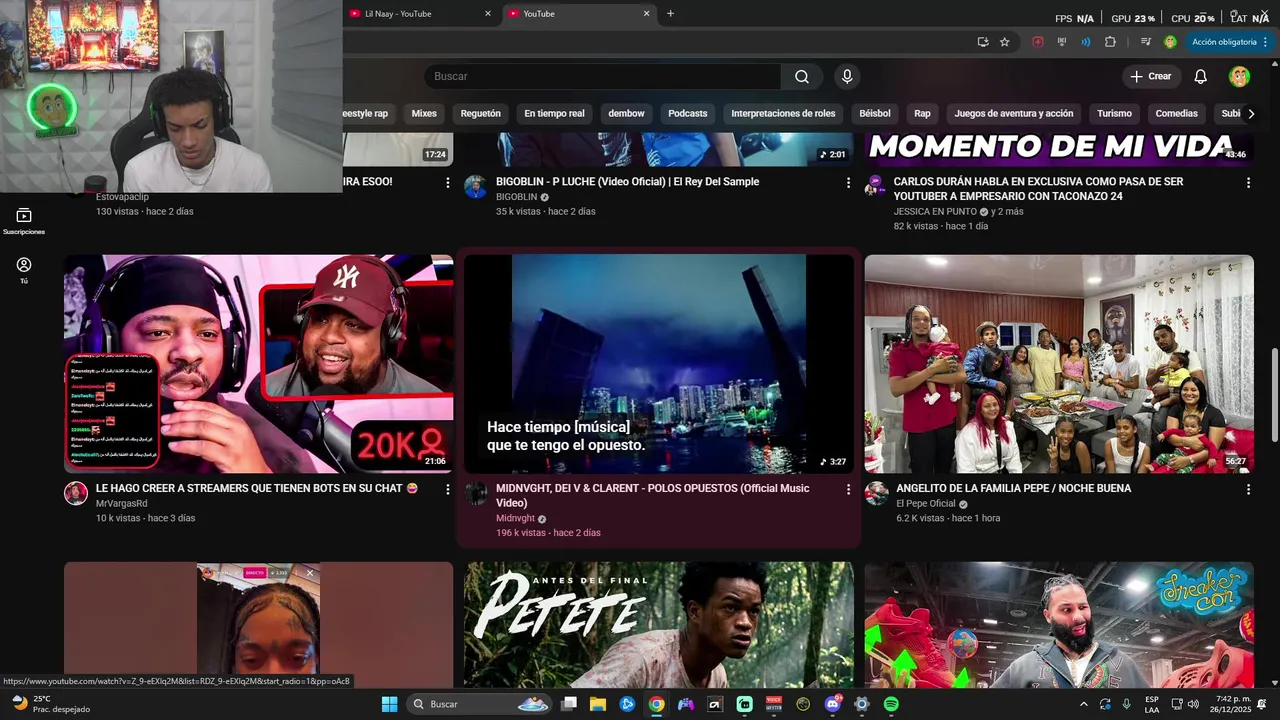Click El Pepe Oficial channel avatar
This screenshot has height=720, width=1280.
(876, 493)
